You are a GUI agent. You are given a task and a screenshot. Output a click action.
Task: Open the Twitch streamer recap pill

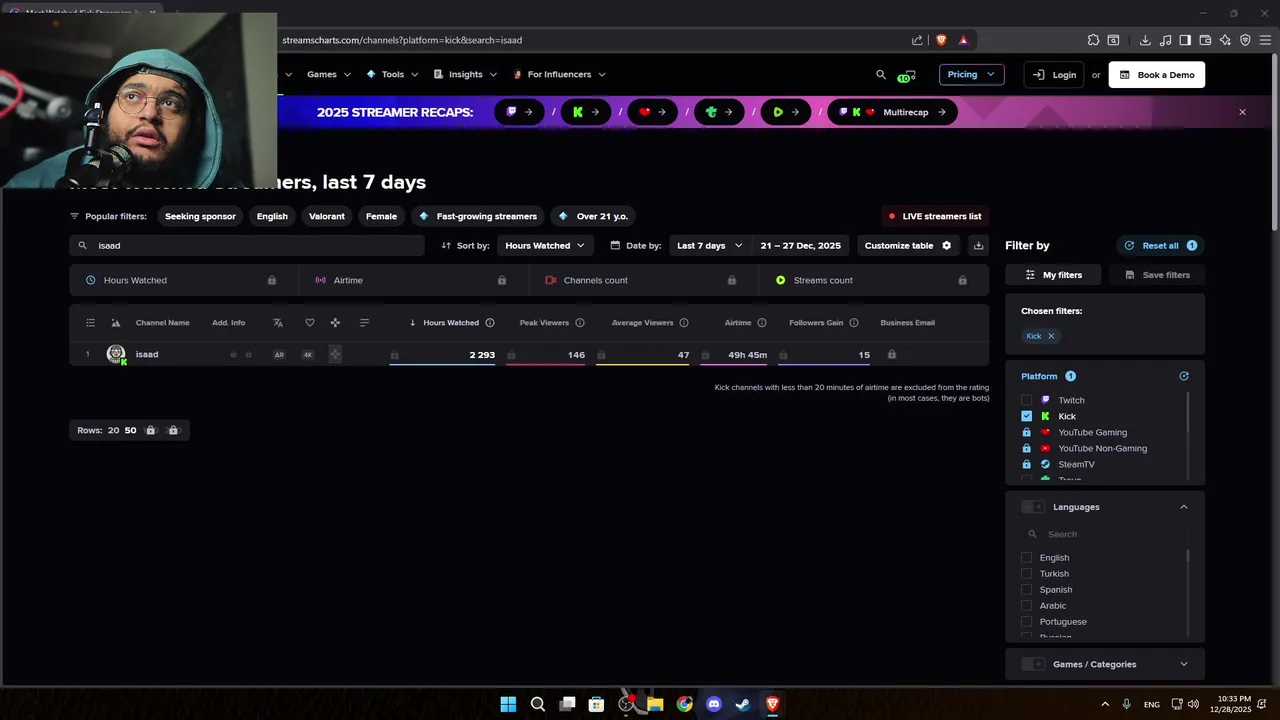[x=520, y=112]
